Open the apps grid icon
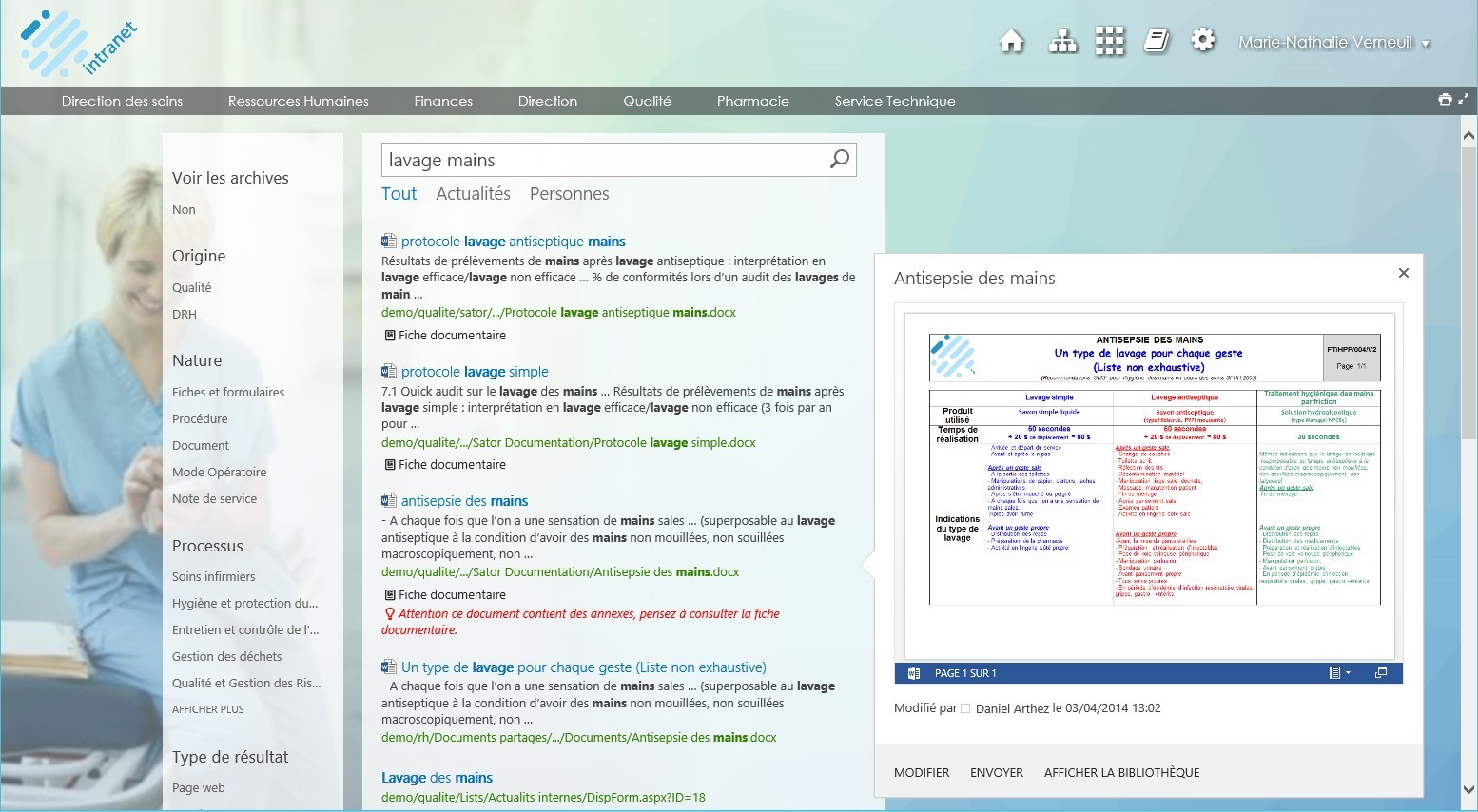This screenshot has width=1478, height=812. click(x=1109, y=42)
